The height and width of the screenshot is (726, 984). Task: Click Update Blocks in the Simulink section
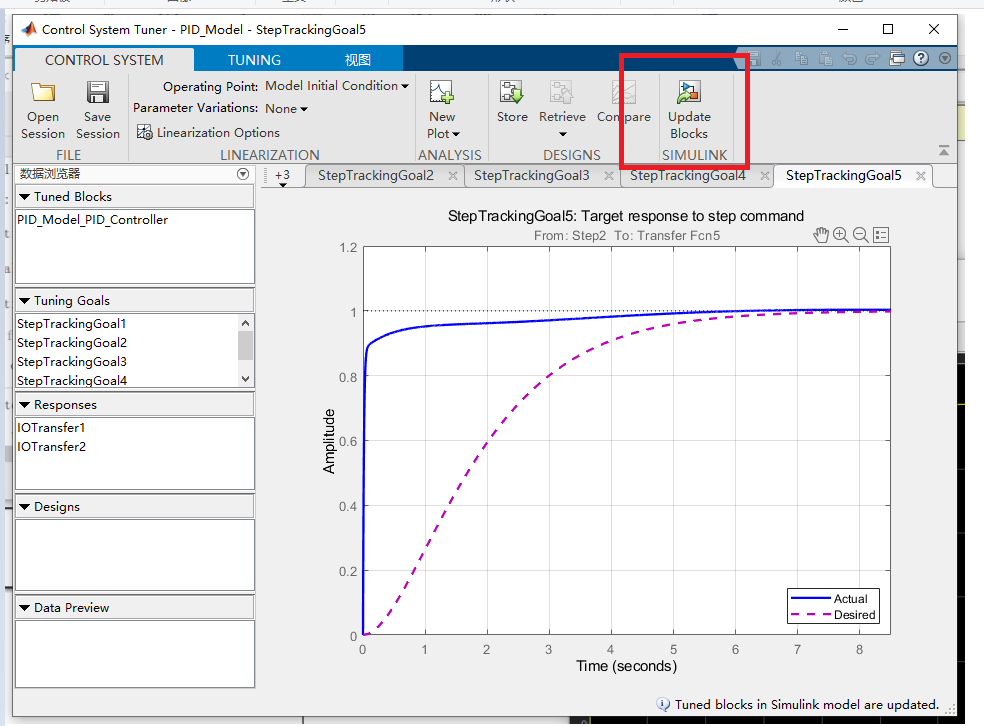click(x=688, y=108)
